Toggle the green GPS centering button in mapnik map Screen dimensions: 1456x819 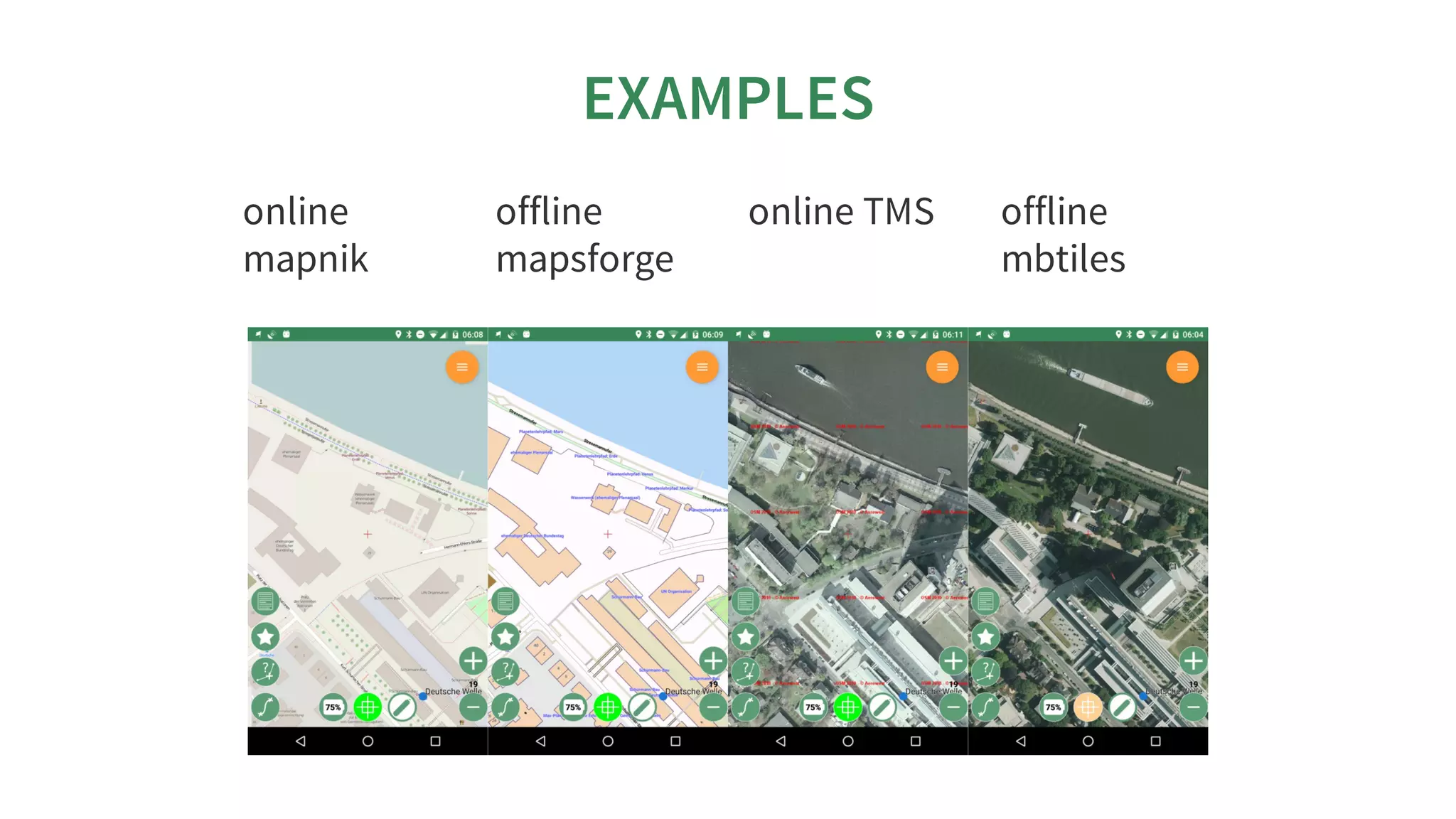click(x=368, y=707)
